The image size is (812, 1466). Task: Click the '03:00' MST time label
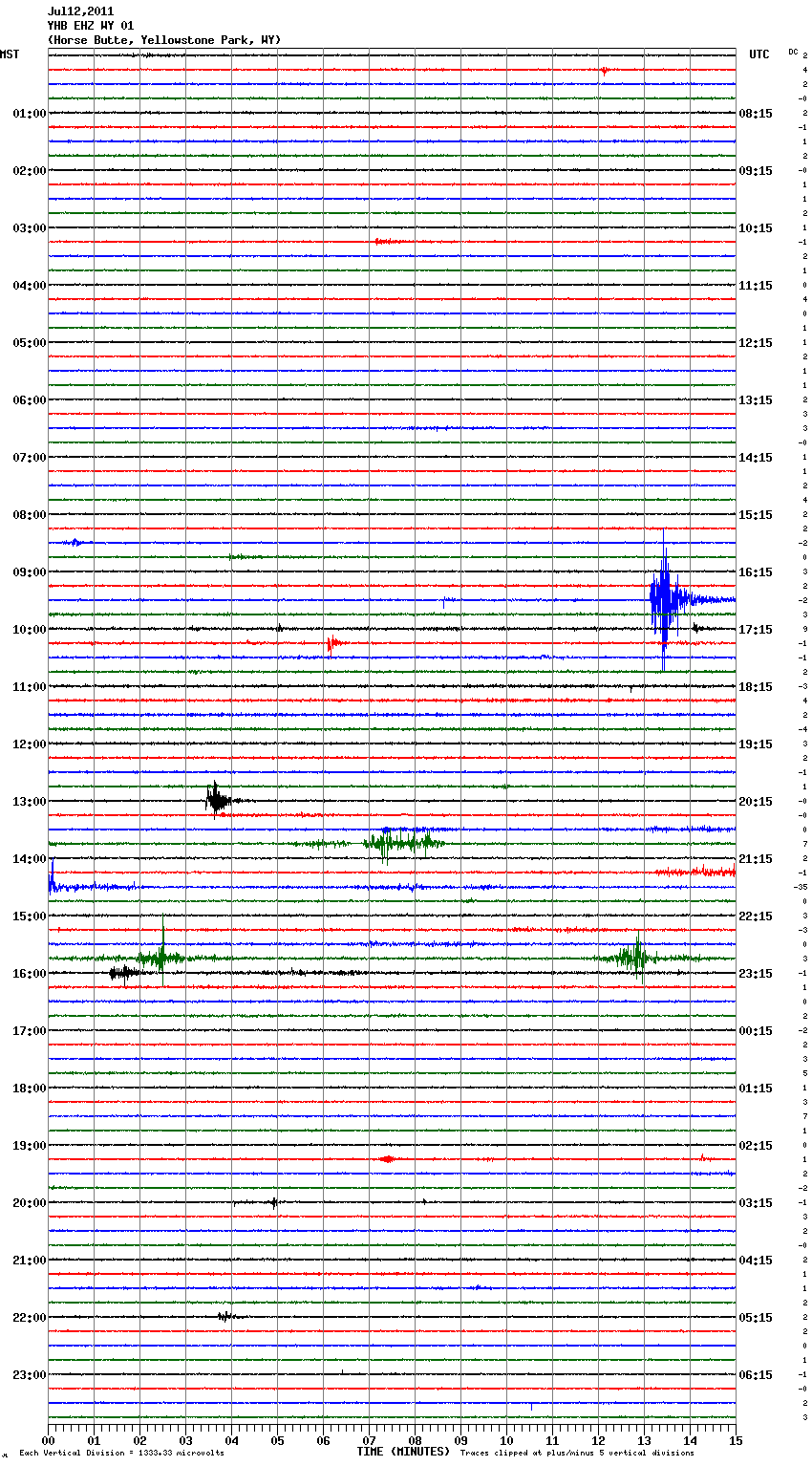coord(30,228)
